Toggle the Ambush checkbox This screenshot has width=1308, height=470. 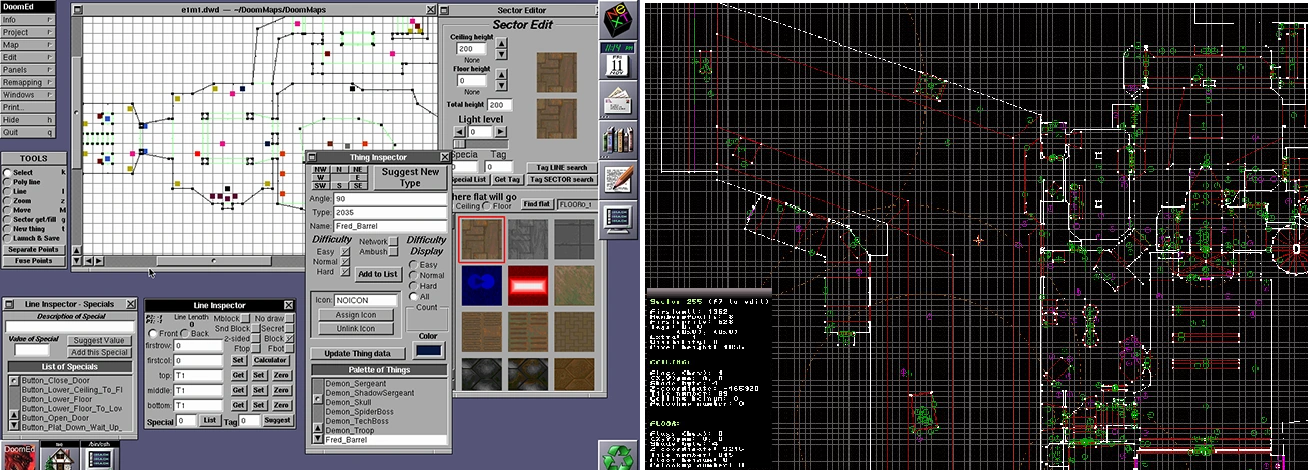pos(394,252)
